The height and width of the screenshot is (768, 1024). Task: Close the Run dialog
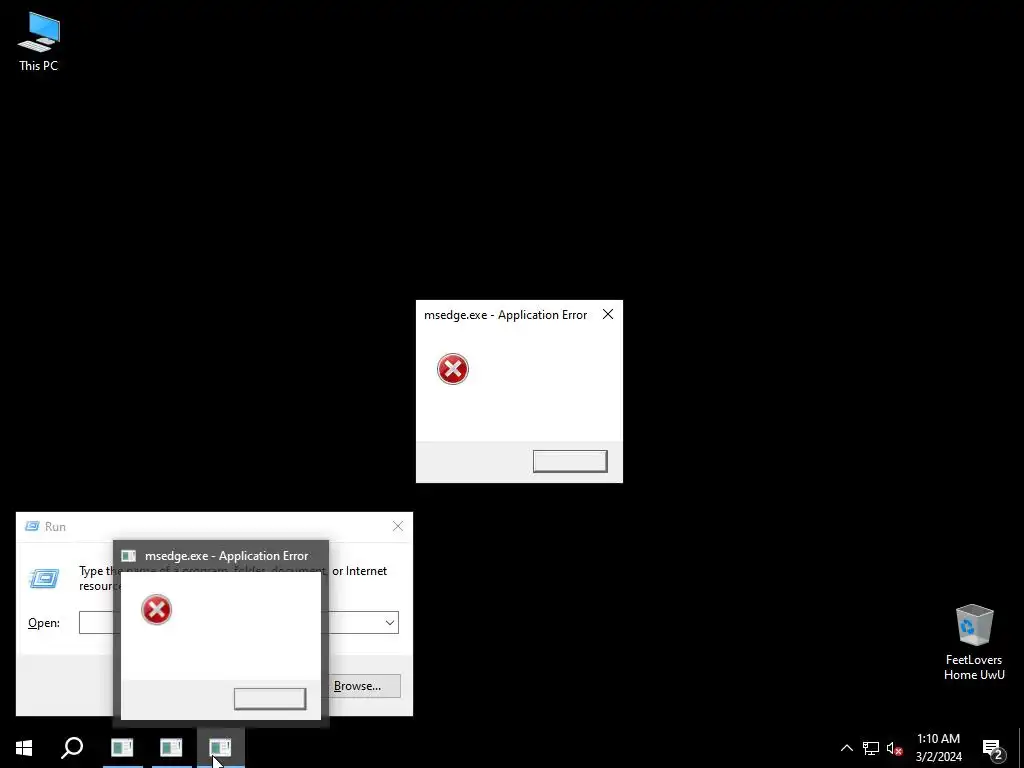pos(398,526)
